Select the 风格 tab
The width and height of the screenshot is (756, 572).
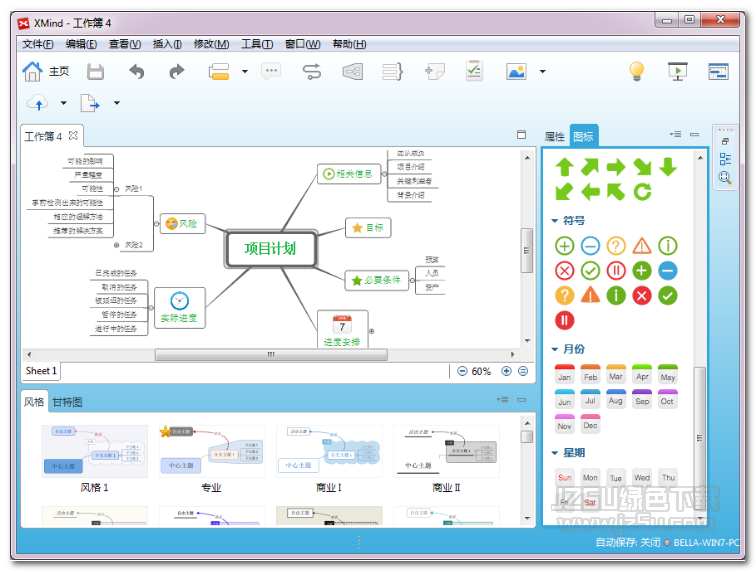[x=34, y=402]
